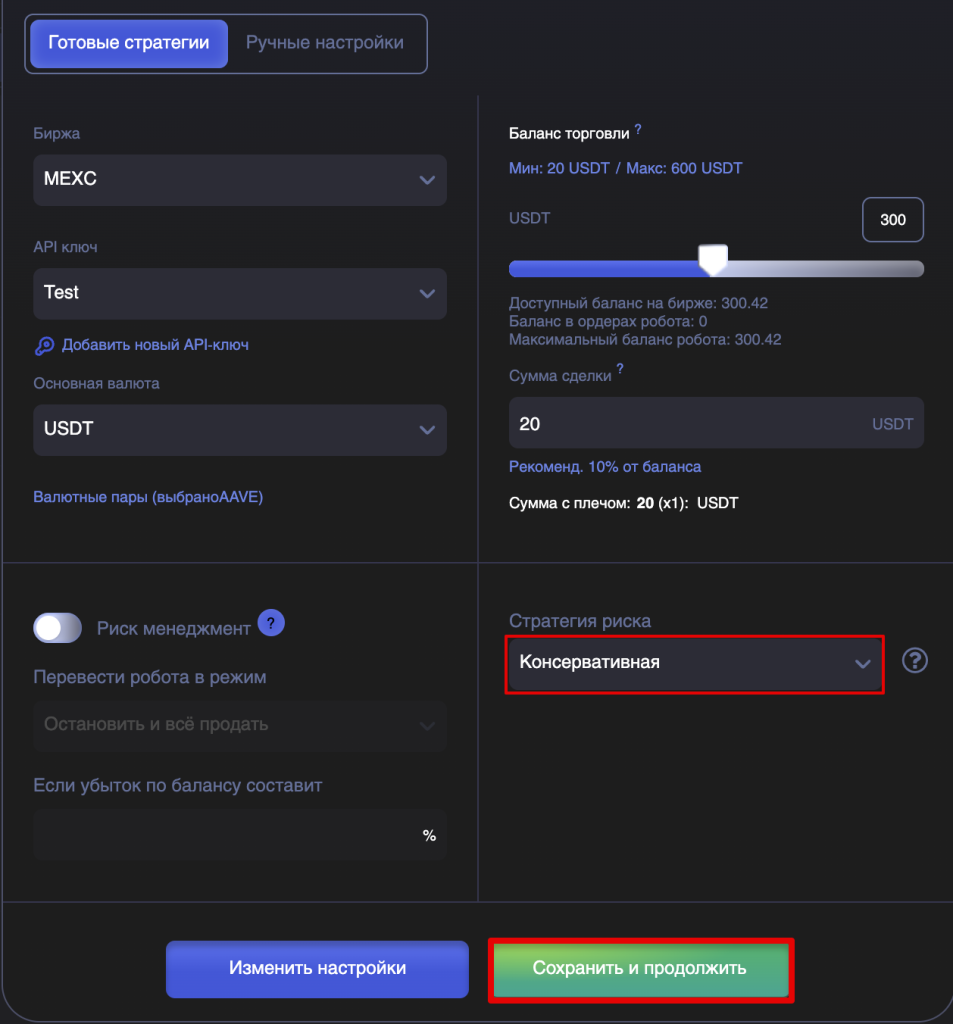The width and height of the screenshot is (953, 1024).
Task: Click USDT trading balance slider handle
Action: point(713,260)
